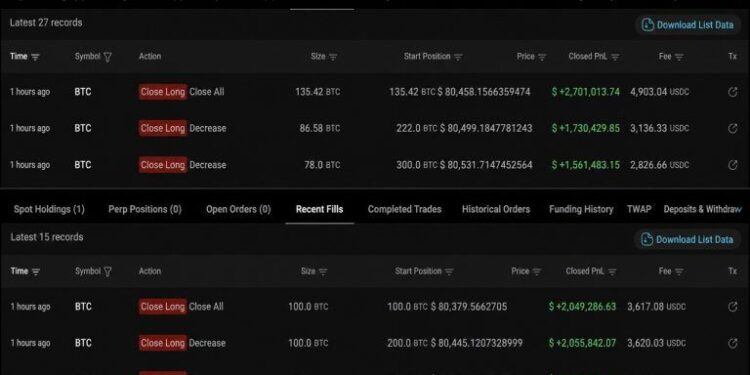Sort by Time in lower table

coord(35,272)
